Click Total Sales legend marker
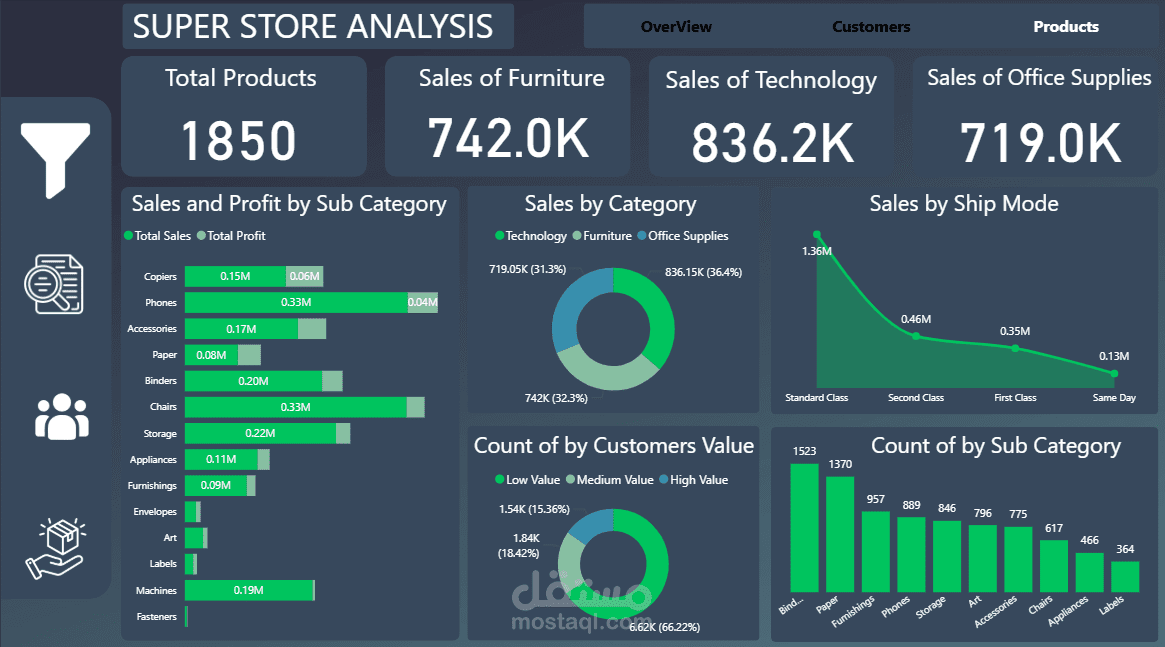Viewport: 1165px width, 647px height. point(129,235)
